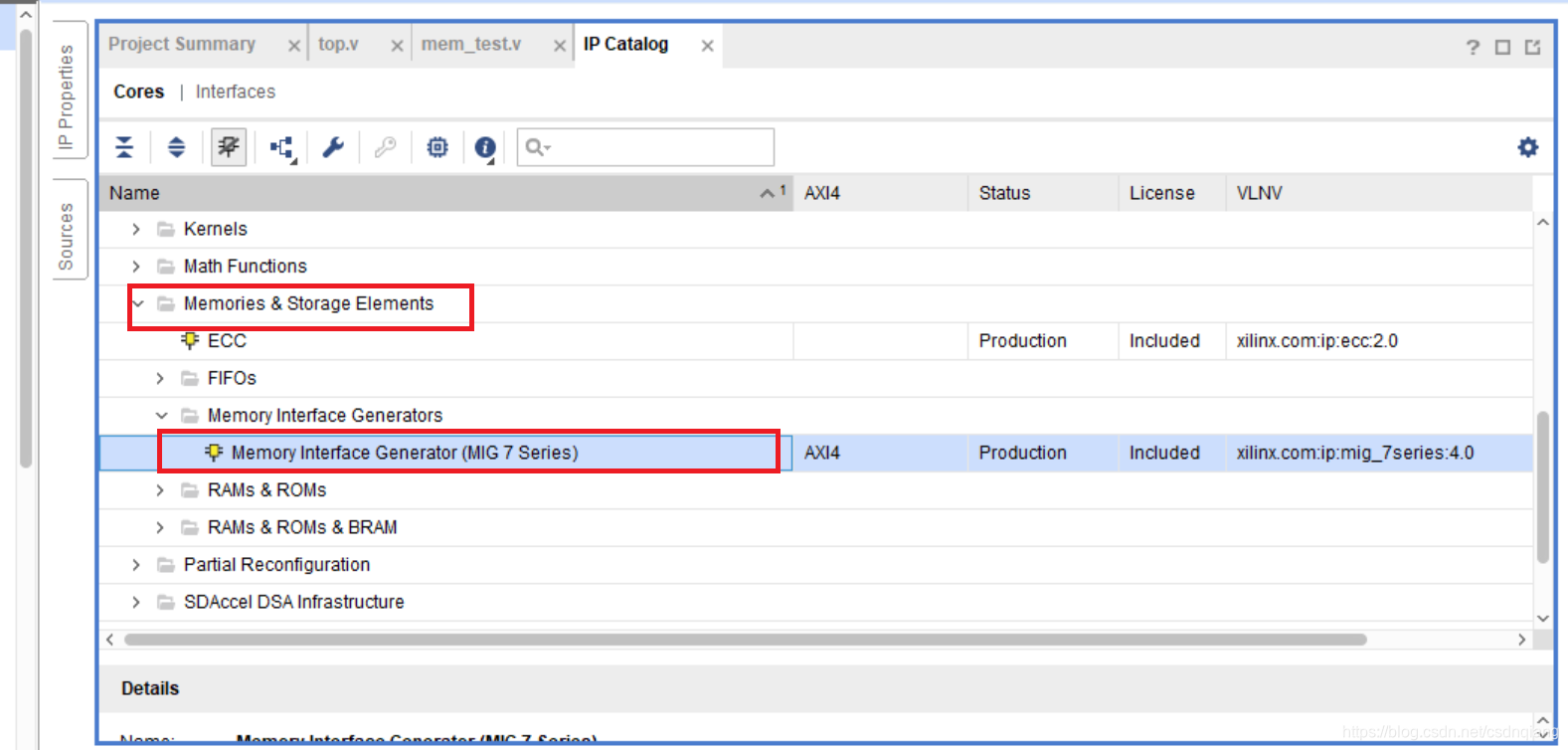Float the IP Catalog panel window
Screen dimensions: 1568x750
(1532, 47)
